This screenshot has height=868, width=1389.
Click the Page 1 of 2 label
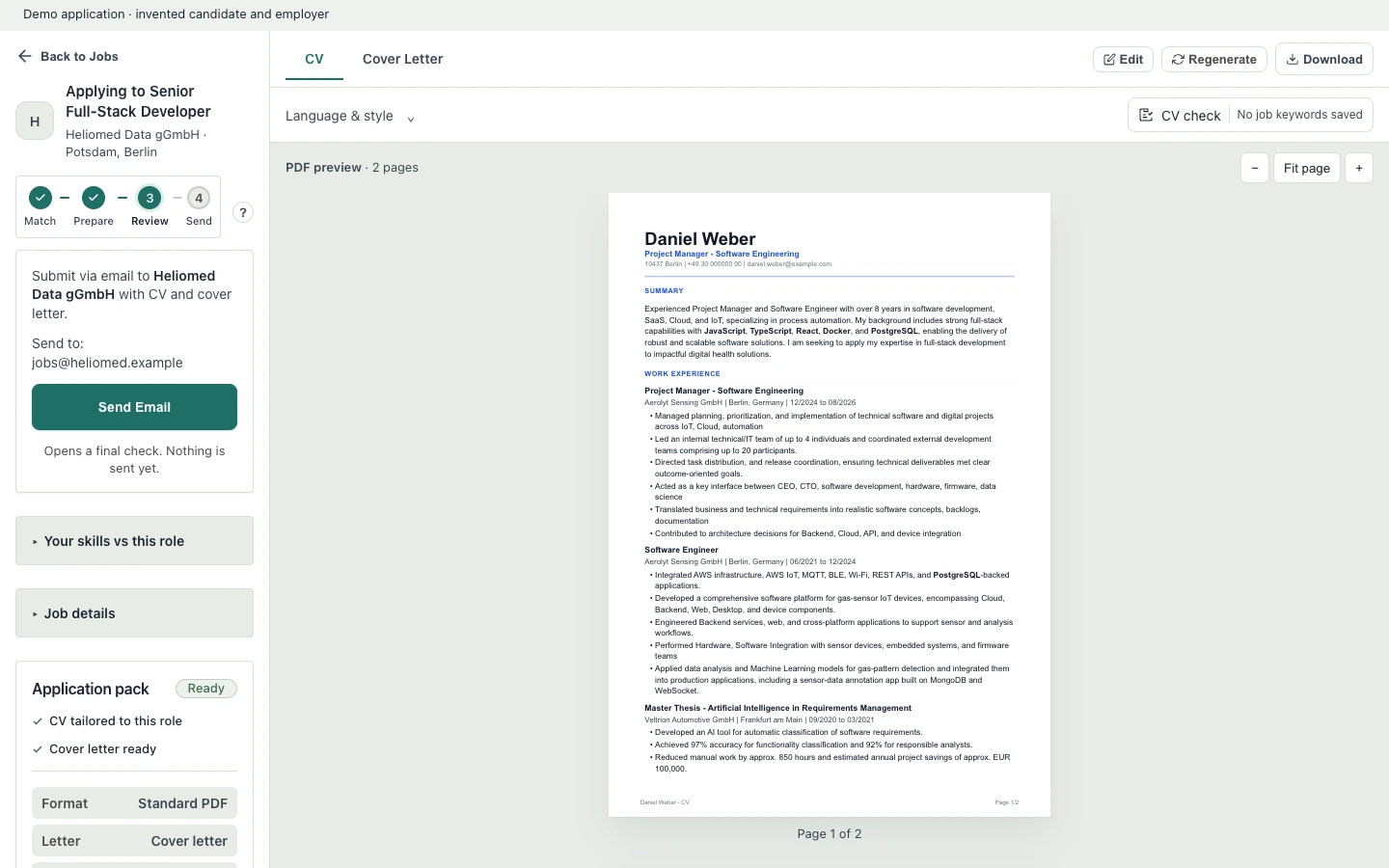click(830, 834)
